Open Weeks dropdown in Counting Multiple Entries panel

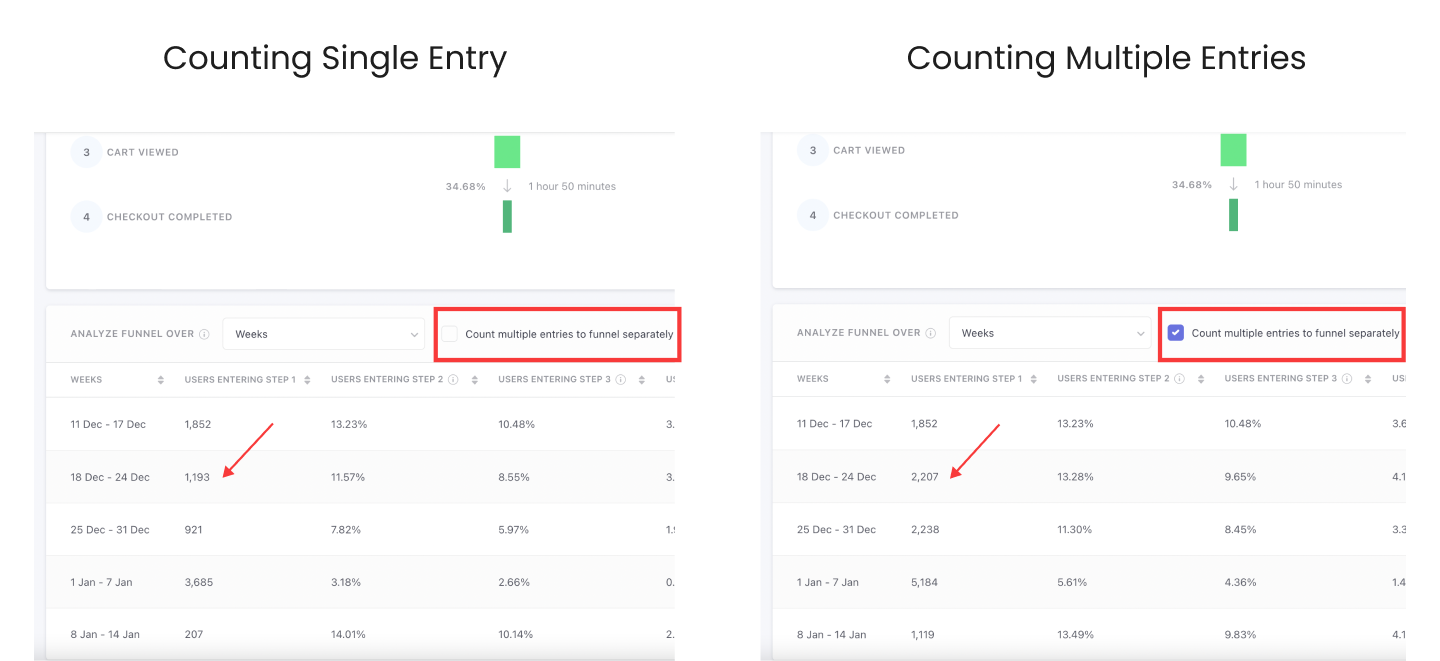1050,333
